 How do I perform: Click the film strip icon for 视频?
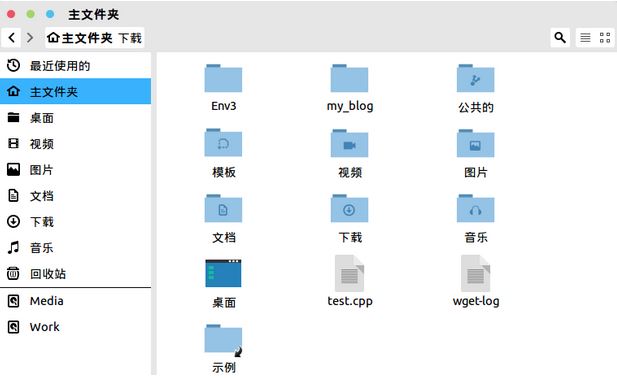click(13, 143)
